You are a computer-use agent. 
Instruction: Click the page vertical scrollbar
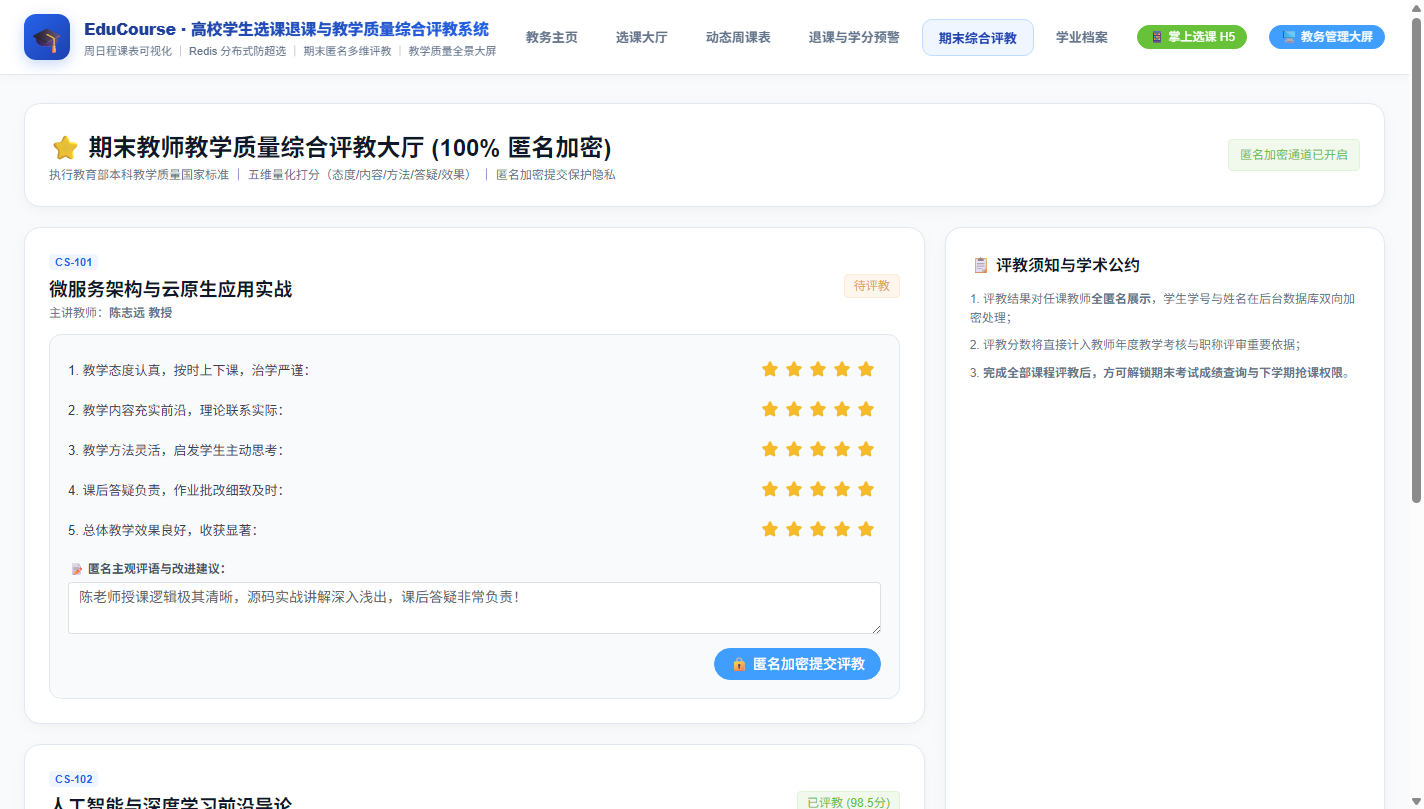tap(1416, 260)
